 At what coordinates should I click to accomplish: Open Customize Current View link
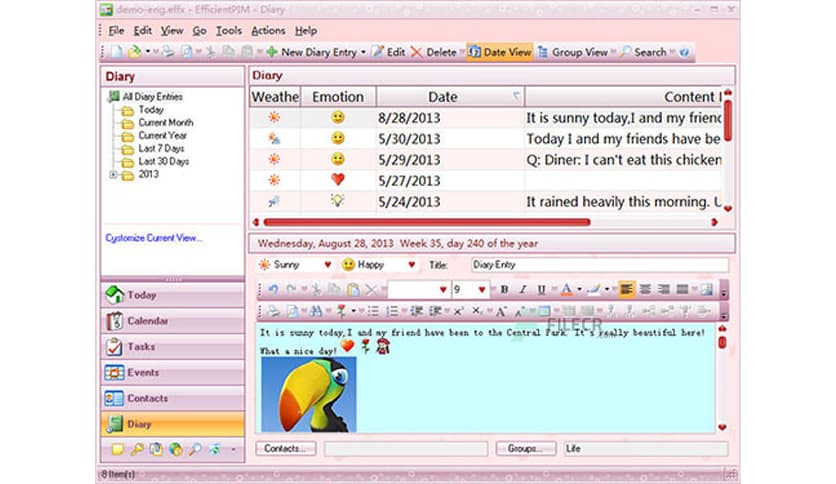[154, 238]
